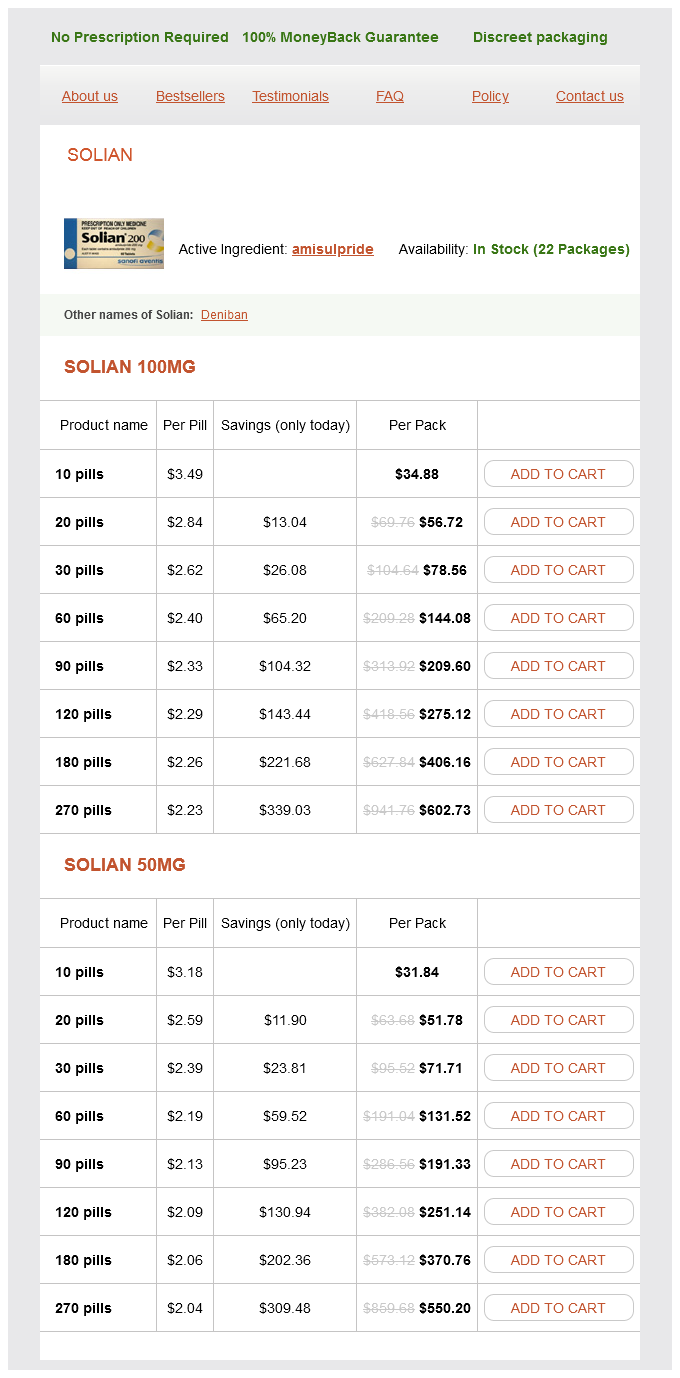Image resolution: width=680 pixels, height=1378 pixels.
Task: Click the SOLIAN product title heading
Action: [100, 155]
